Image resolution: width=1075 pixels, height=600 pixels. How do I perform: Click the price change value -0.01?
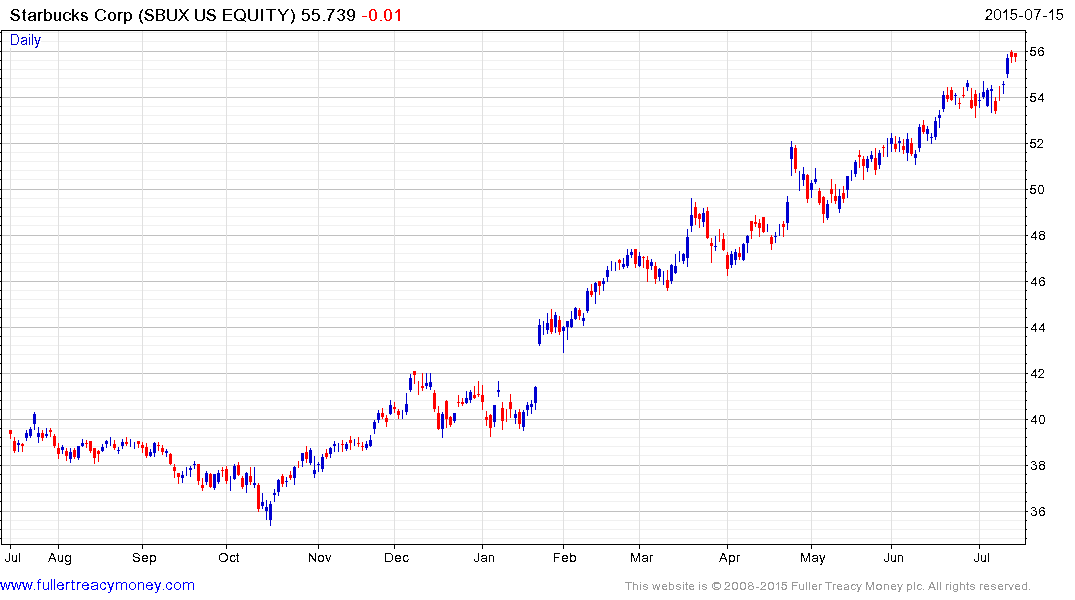tap(382, 15)
